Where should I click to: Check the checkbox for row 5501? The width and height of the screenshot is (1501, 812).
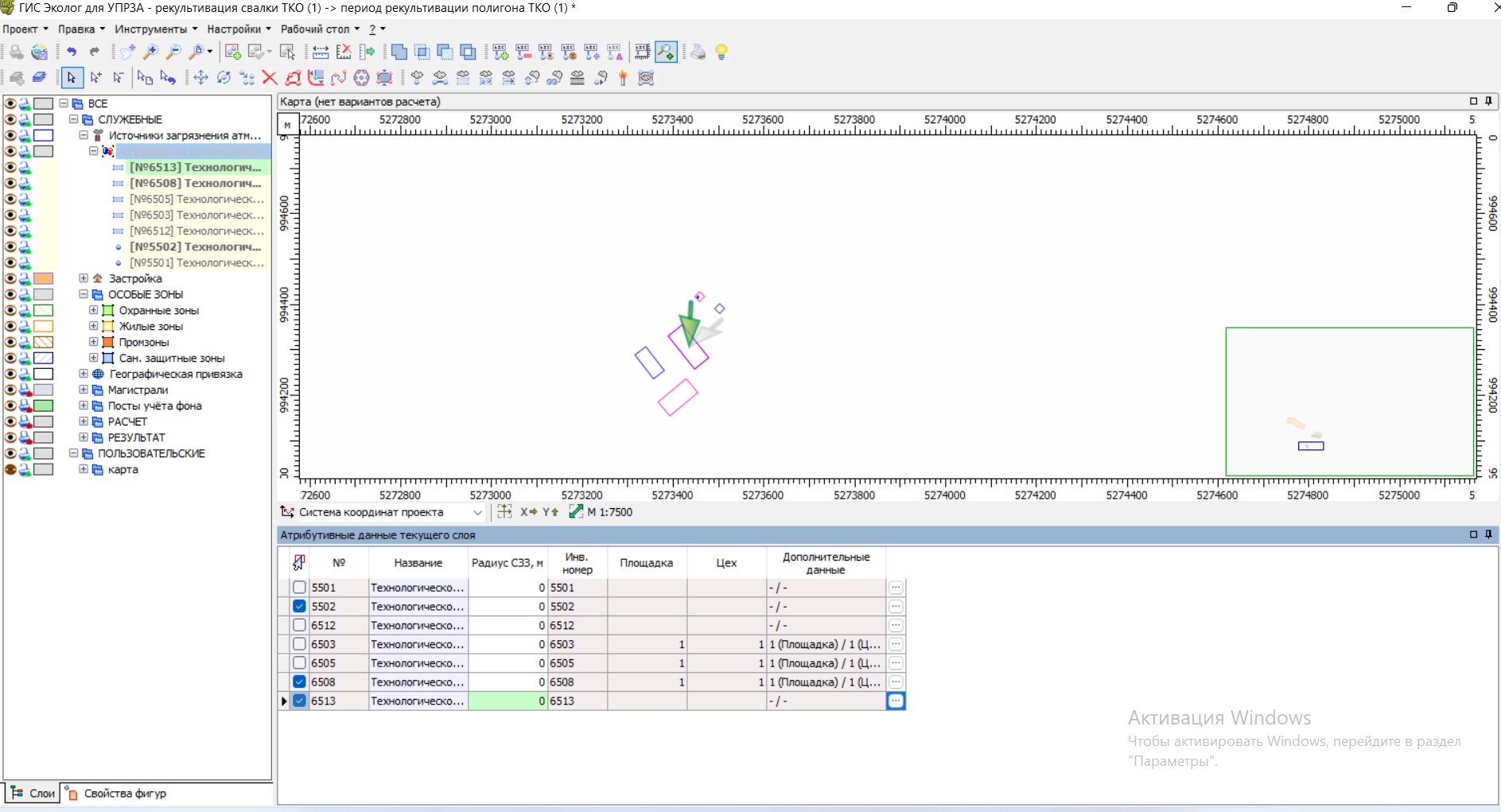(x=299, y=588)
